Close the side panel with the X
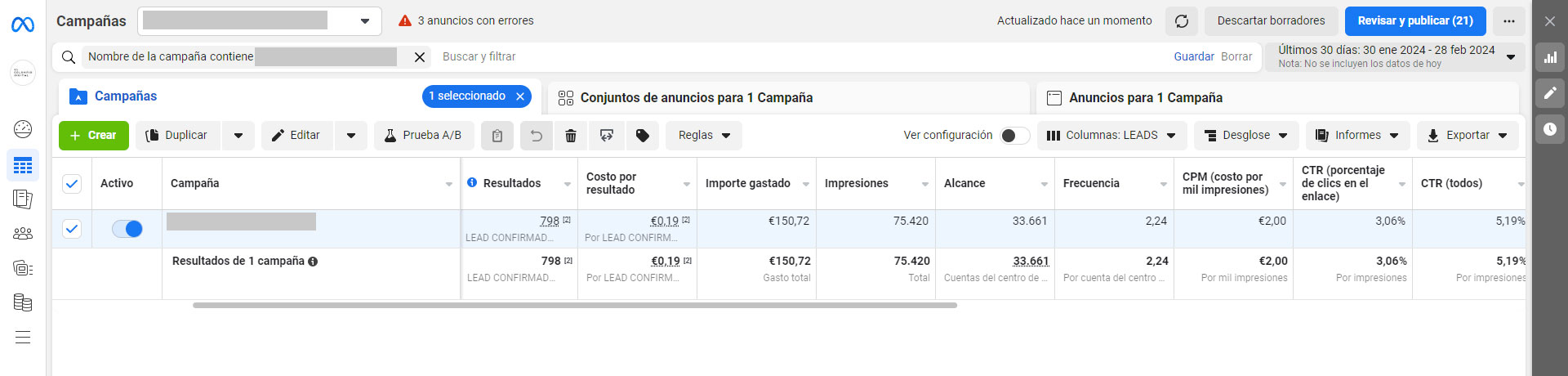 1550,21
